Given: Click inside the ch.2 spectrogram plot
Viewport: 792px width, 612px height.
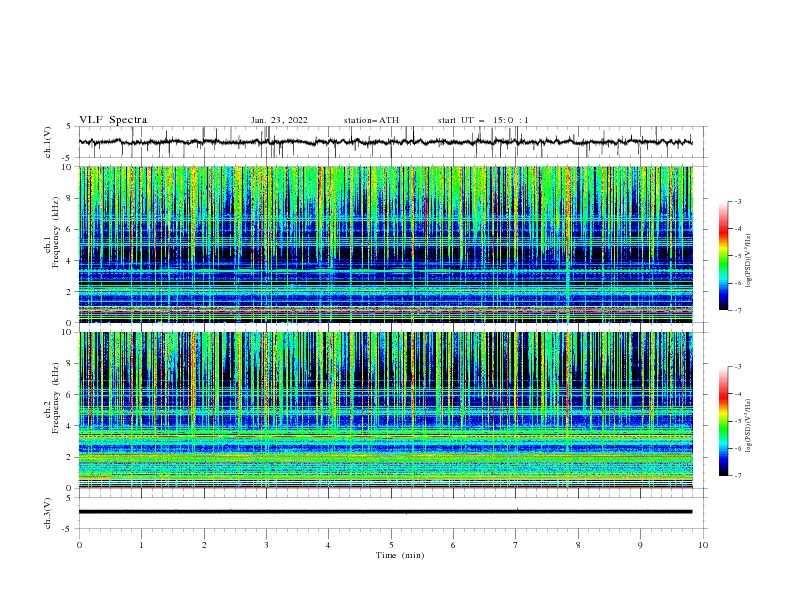Looking at the screenshot, I should (x=385, y=410).
